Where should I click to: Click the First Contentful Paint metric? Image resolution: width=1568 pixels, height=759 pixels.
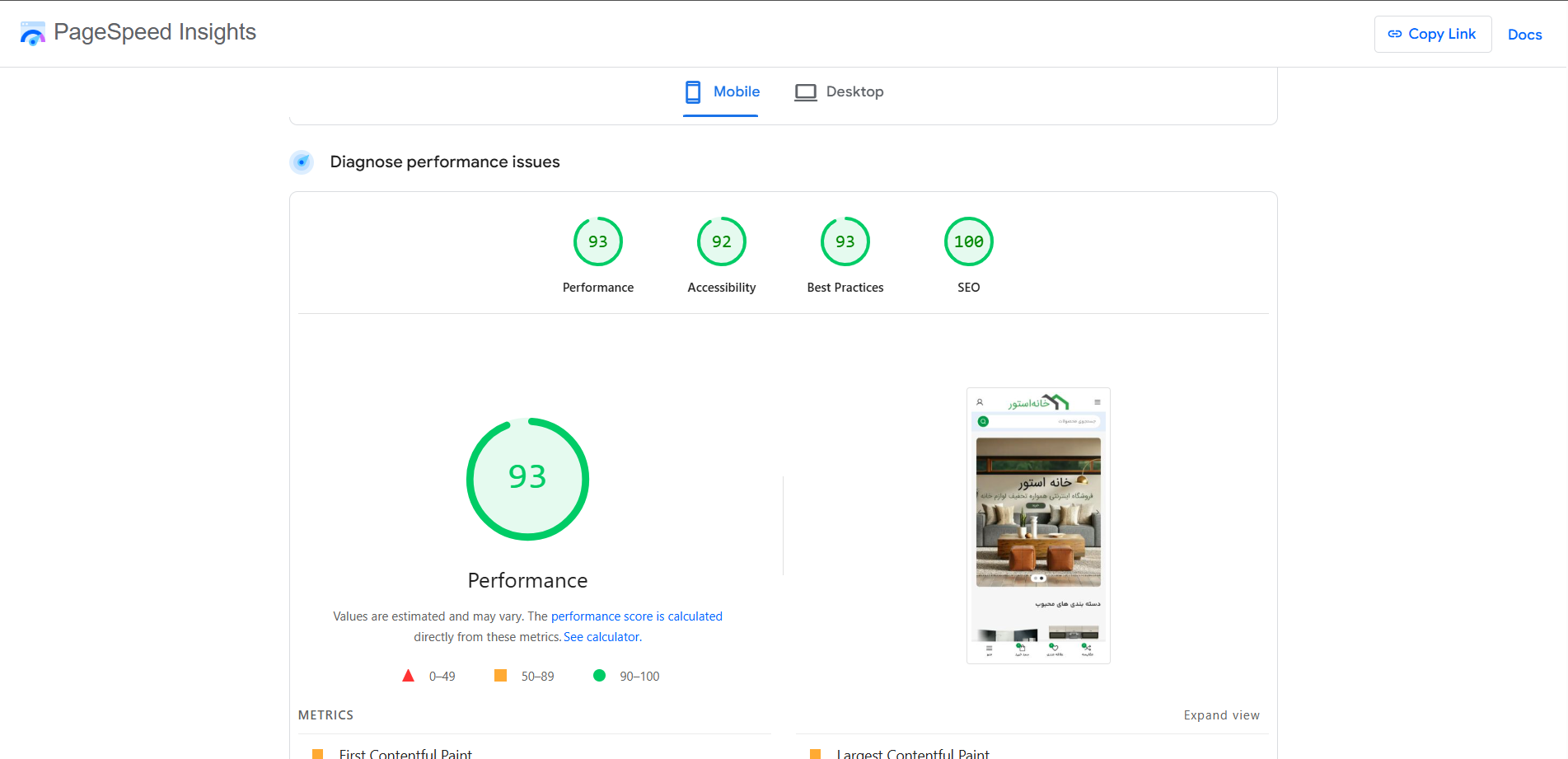pos(405,753)
